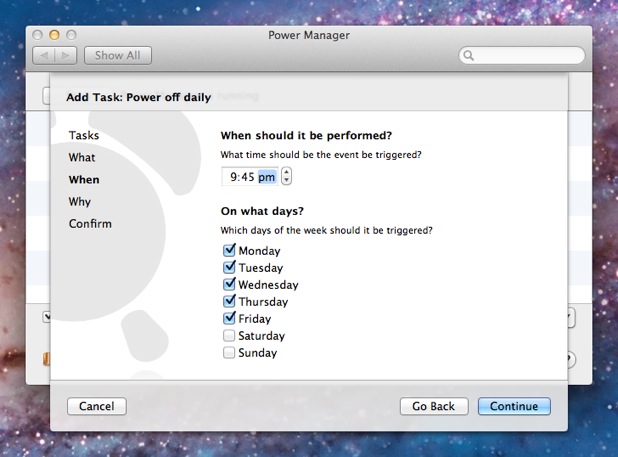Click the forward navigation arrow
This screenshot has width=618, height=457.
(66, 56)
